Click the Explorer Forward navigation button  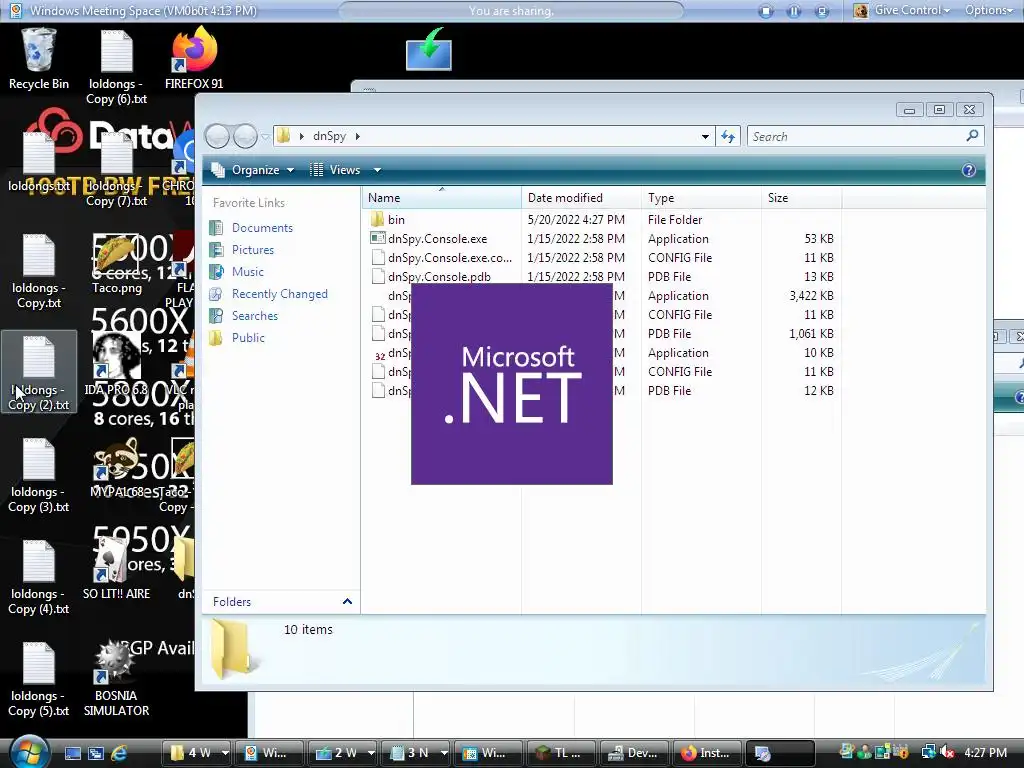pos(246,136)
